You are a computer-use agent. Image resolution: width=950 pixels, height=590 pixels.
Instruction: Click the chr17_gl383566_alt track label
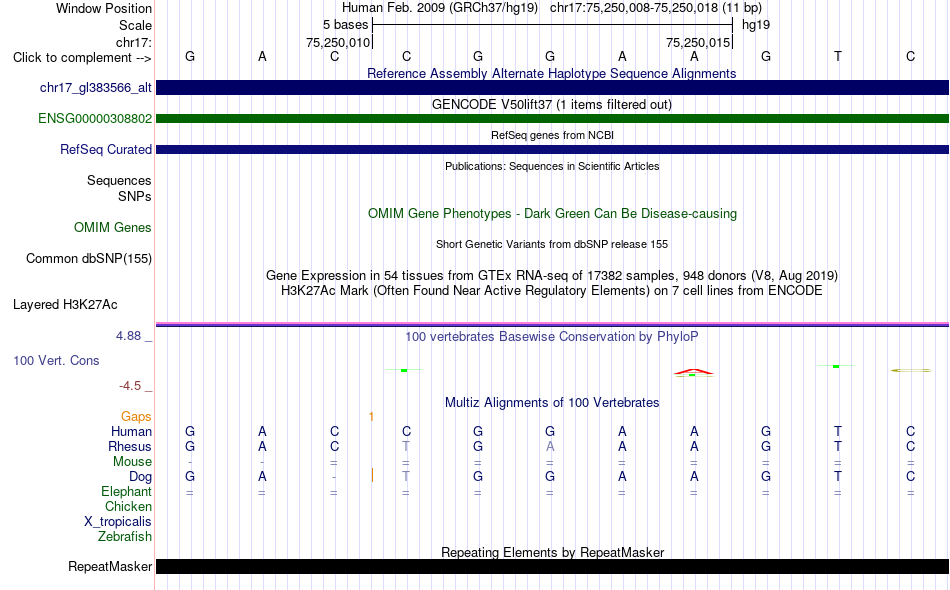(96, 87)
